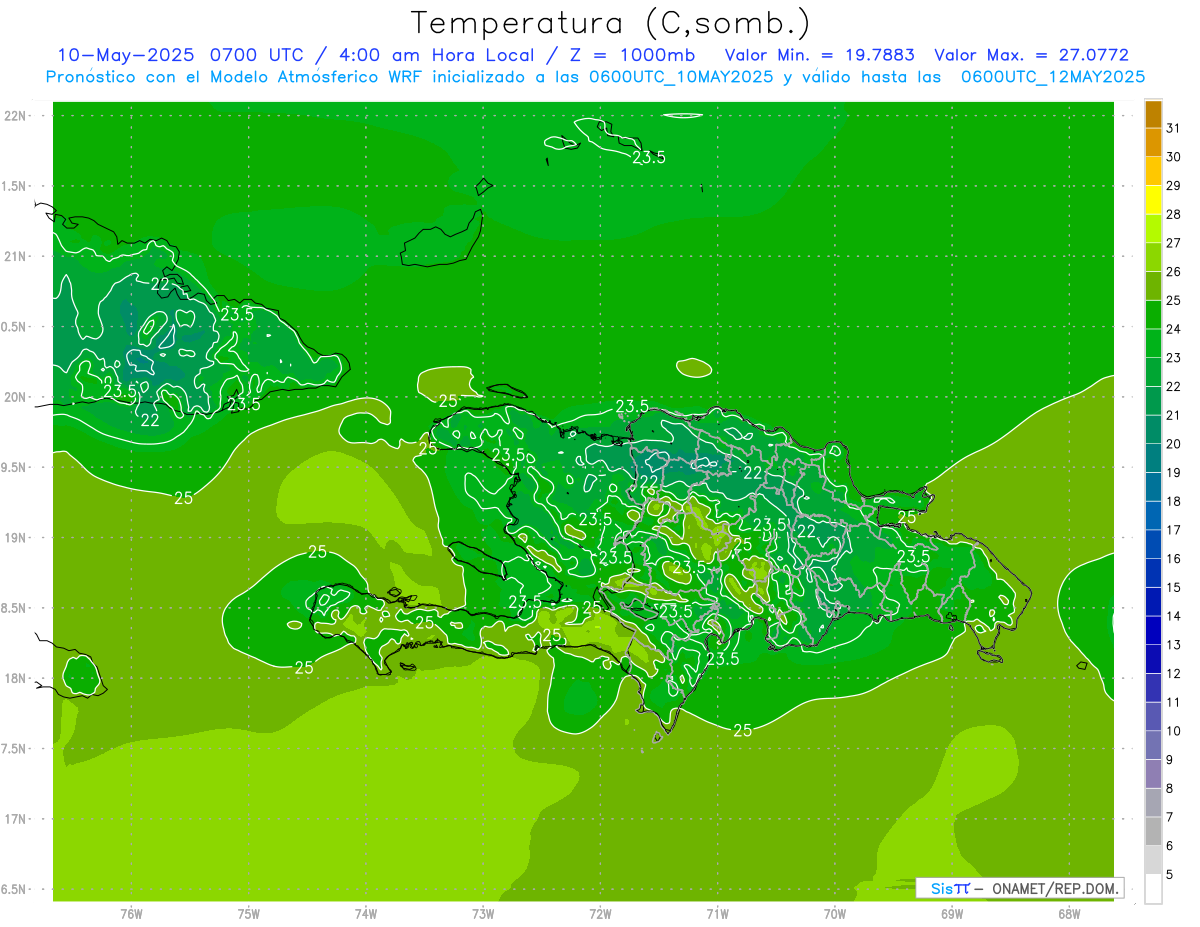
Task: Click the "68W" longitude axis label
Action: 1069,914
